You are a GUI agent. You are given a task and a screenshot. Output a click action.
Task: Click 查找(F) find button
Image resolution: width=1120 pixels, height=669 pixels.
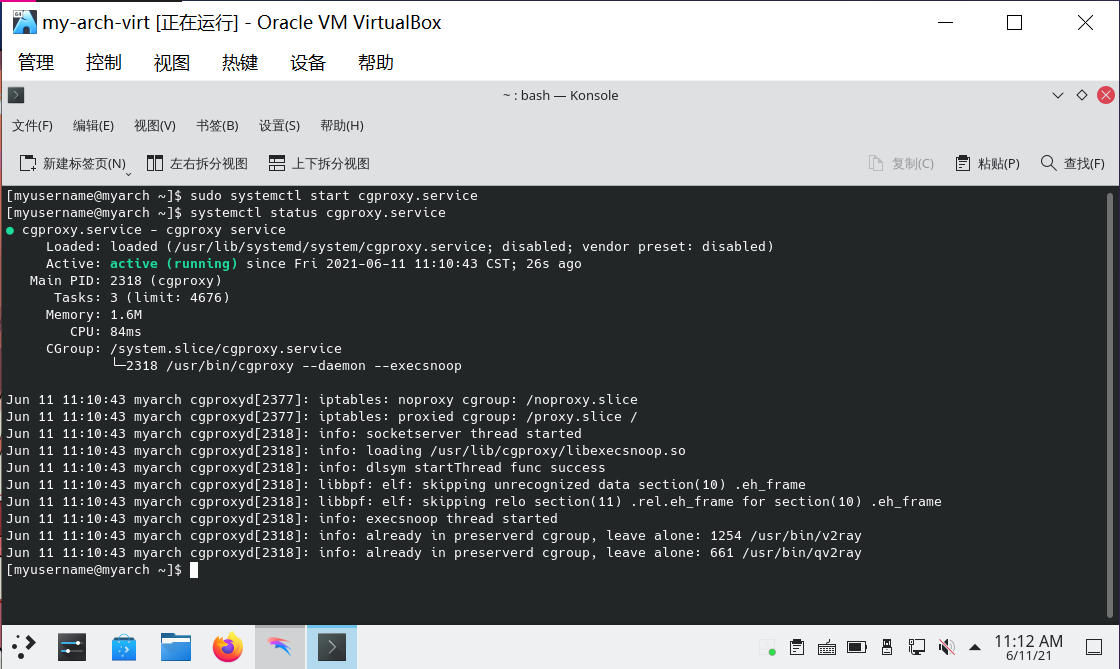pos(1072,163)
